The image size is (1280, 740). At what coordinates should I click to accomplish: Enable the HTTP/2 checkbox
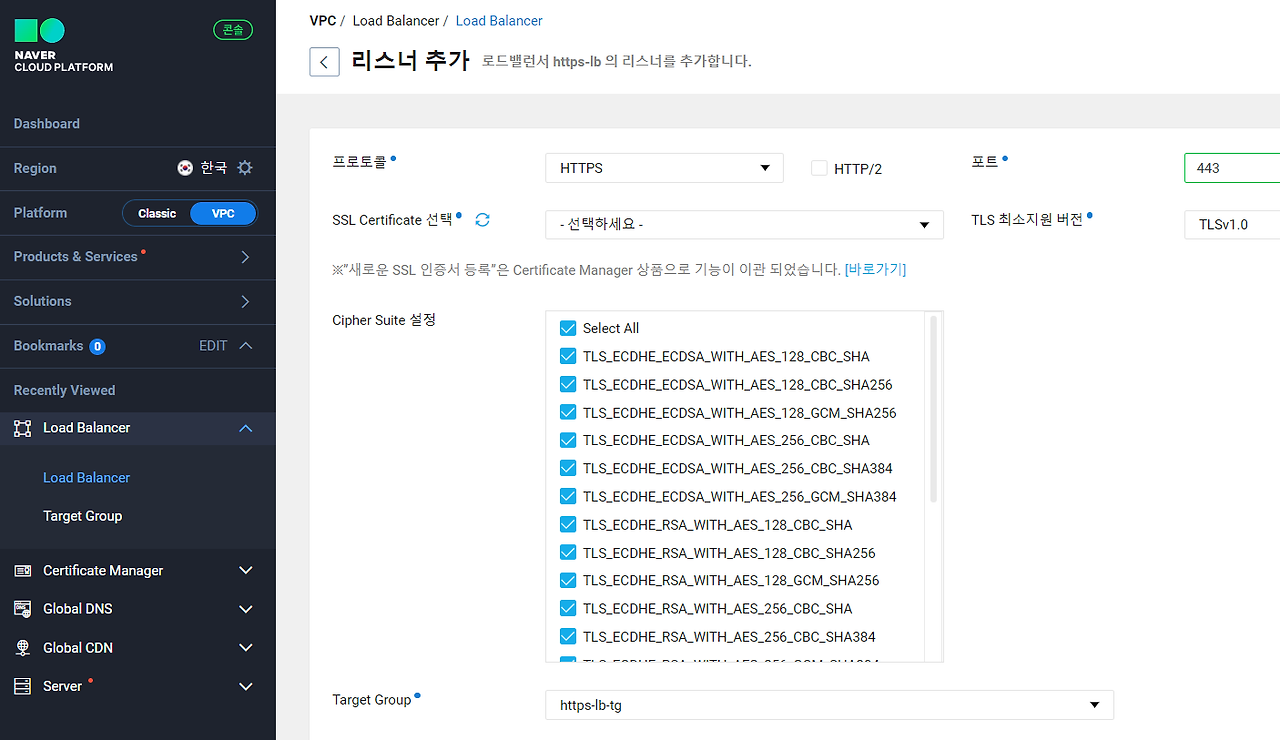(x=819, y=168)
